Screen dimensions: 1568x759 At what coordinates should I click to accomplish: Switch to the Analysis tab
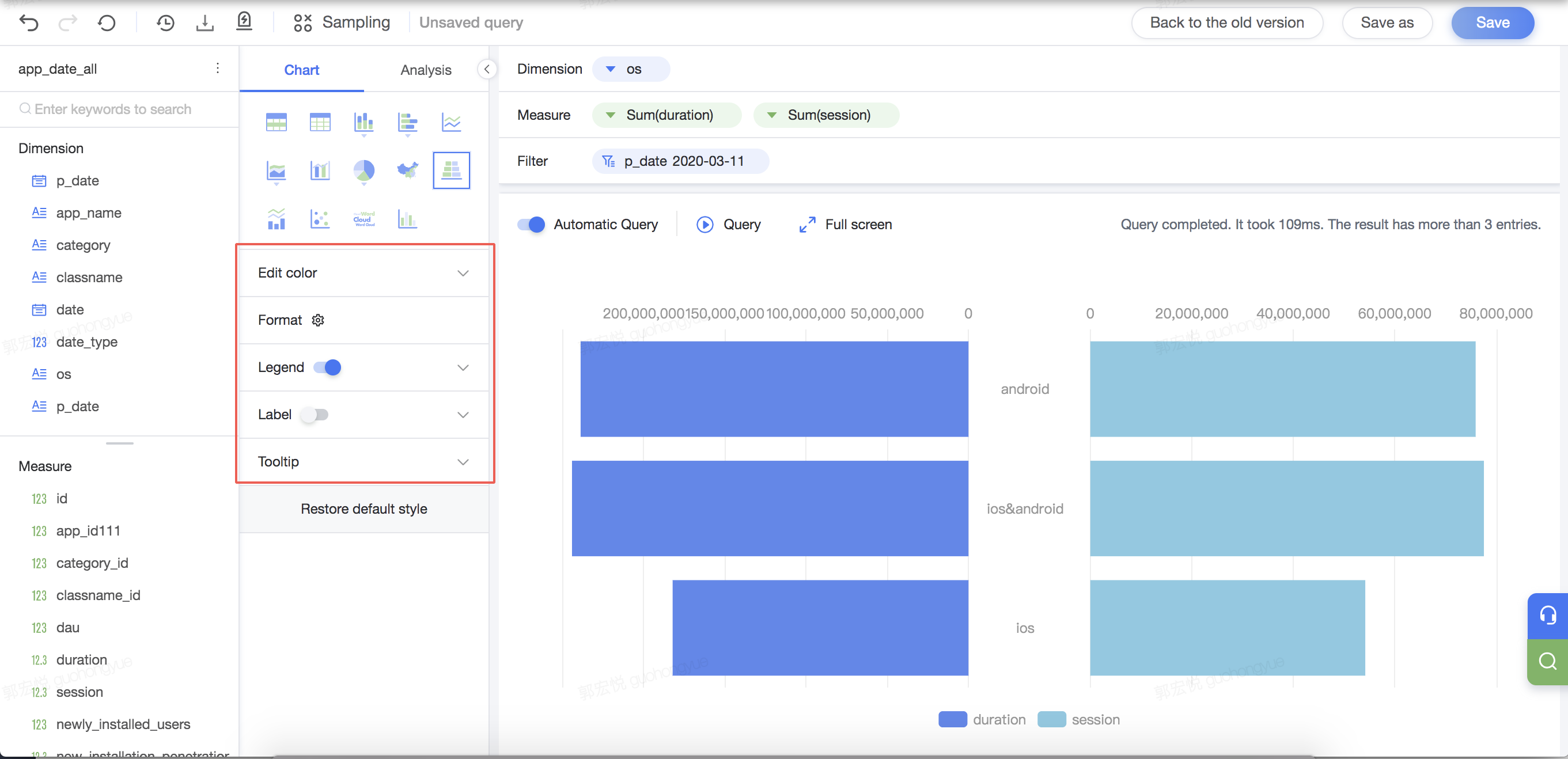click(x=426, y=70)
